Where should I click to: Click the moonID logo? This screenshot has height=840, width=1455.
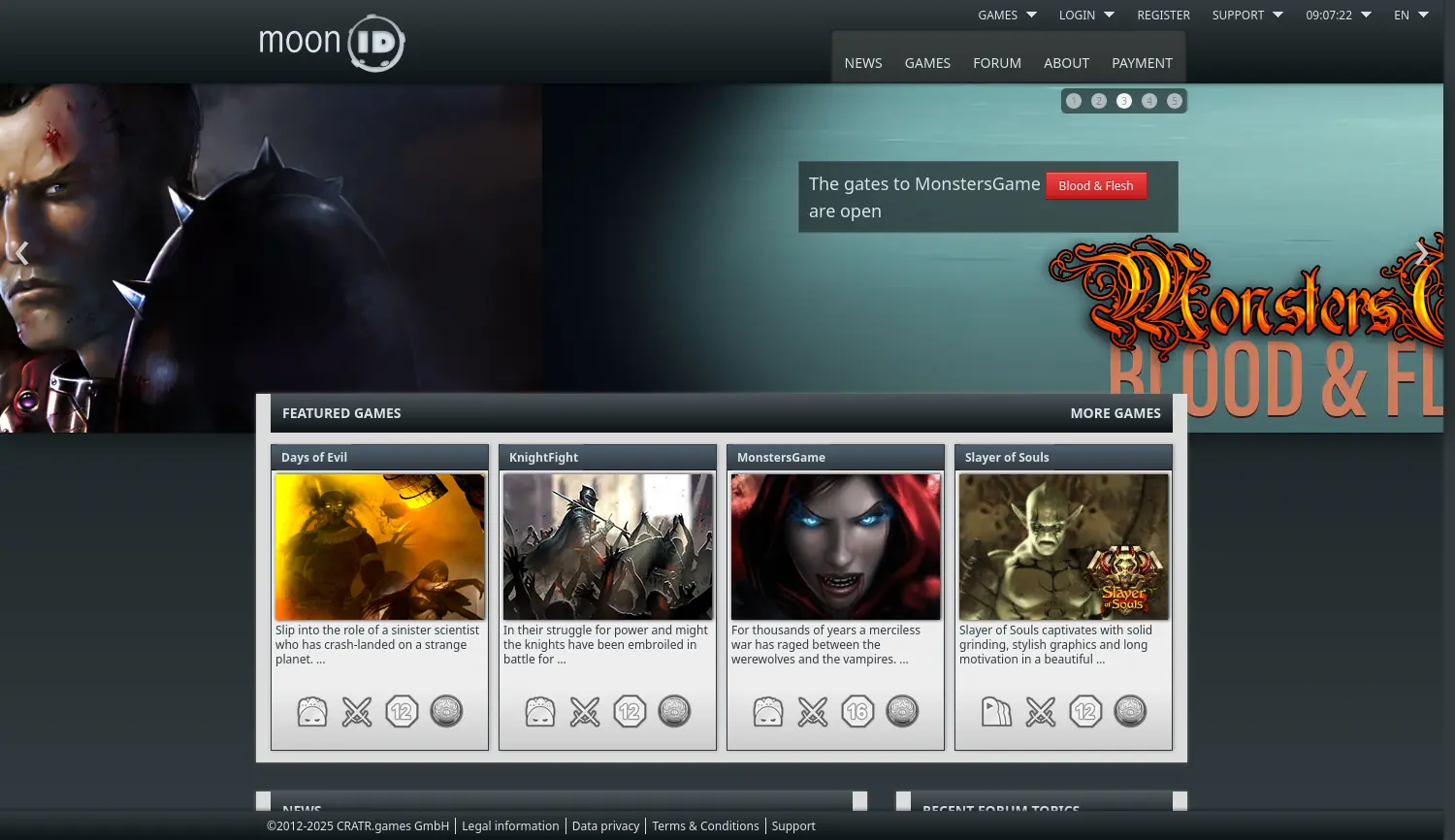point(332,43)
